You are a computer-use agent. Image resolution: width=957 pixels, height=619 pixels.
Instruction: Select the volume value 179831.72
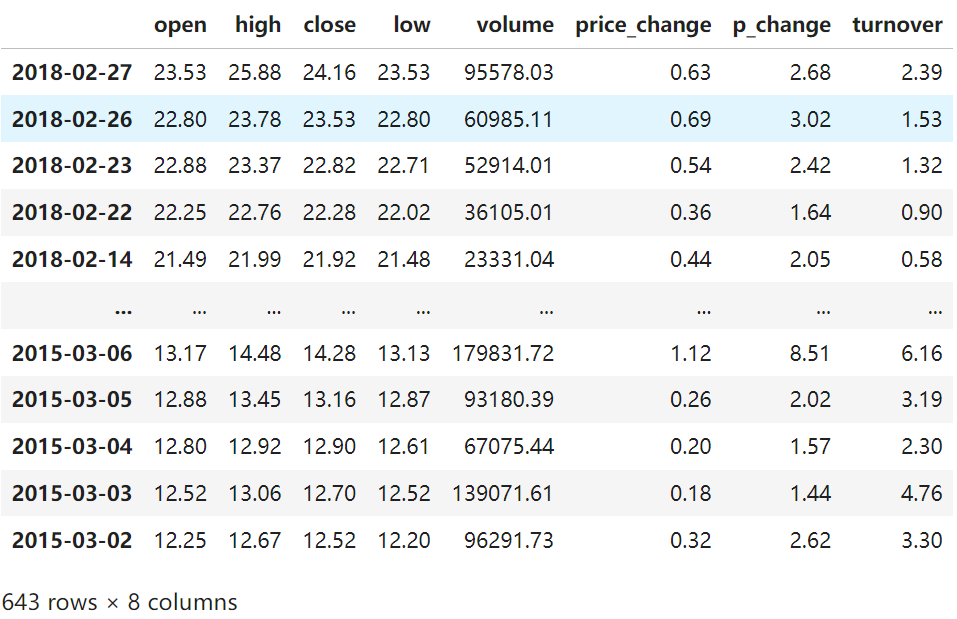click(503, 353)
